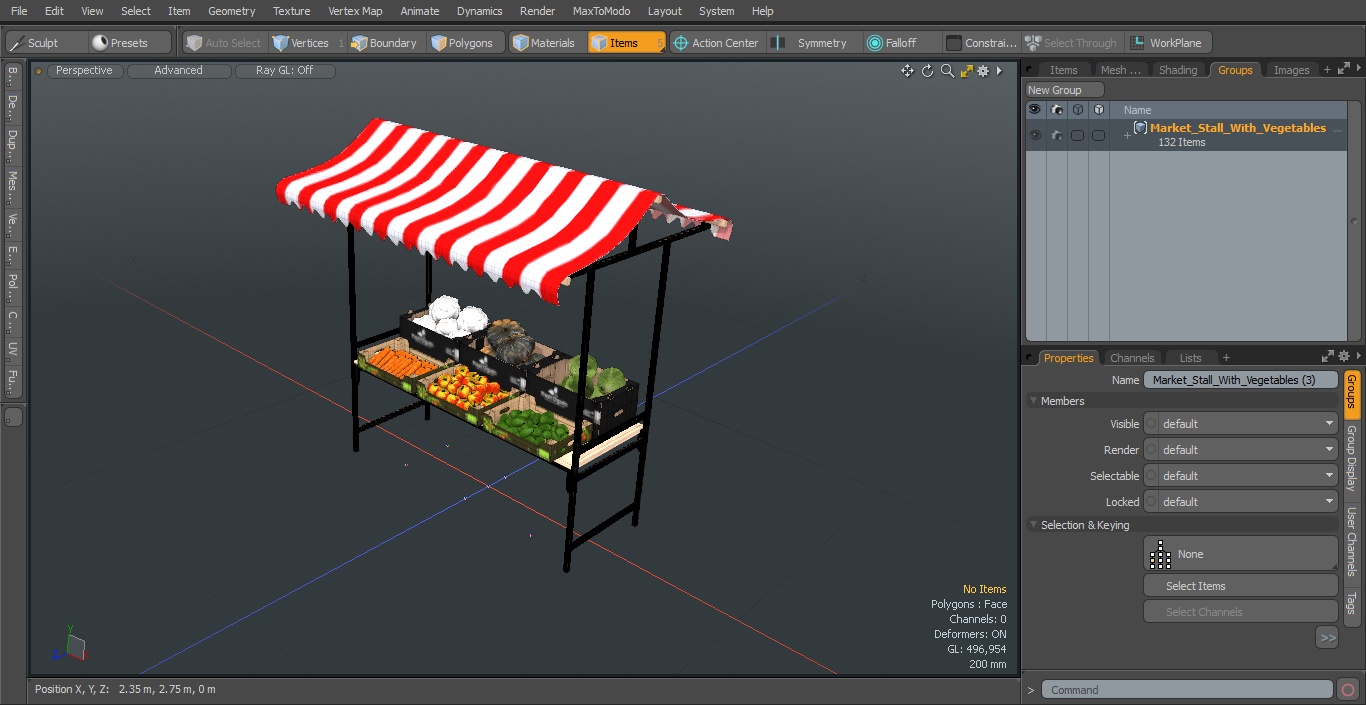Screen dimensions: 1366x705
Task: Open Properties panel settings gear
Action: 1344,356
